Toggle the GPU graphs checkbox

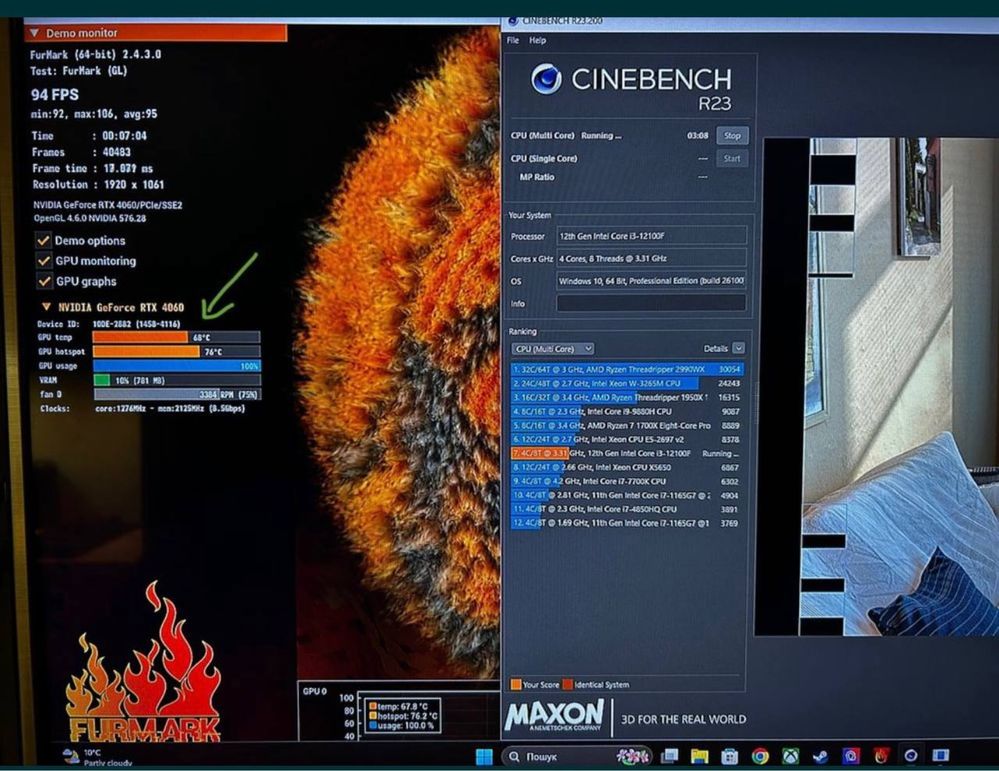[x=44, y=282]
